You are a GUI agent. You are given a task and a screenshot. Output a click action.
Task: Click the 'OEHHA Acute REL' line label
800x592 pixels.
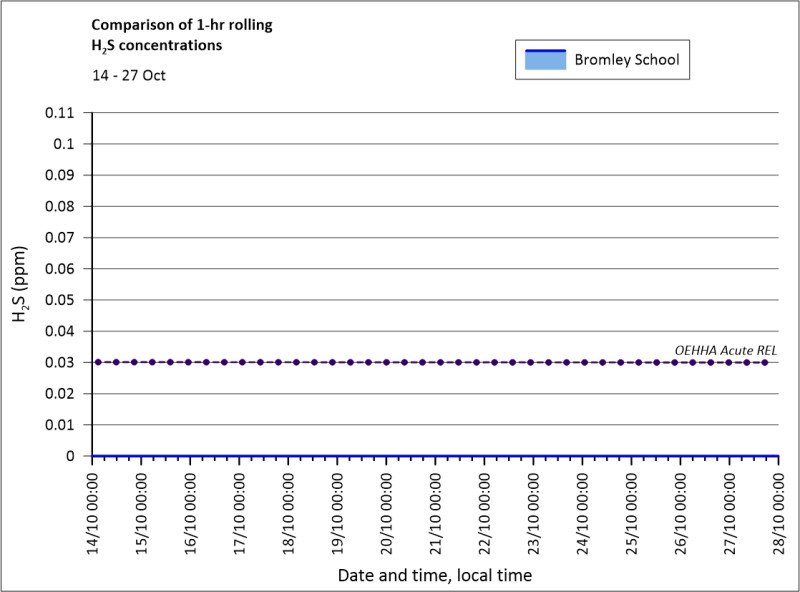[x=725, y=350]
